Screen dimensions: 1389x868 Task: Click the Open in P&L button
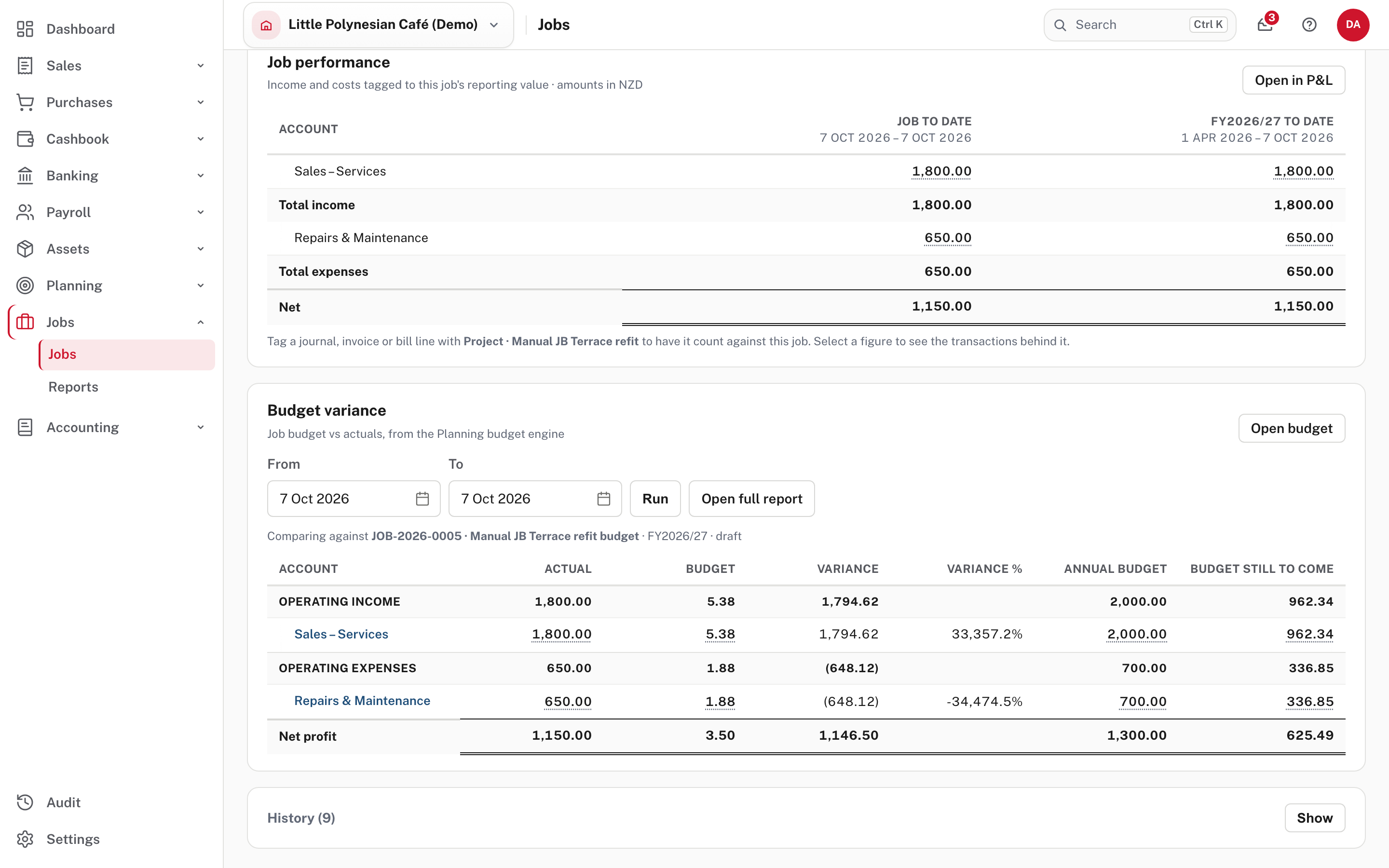click(1294, 80)
